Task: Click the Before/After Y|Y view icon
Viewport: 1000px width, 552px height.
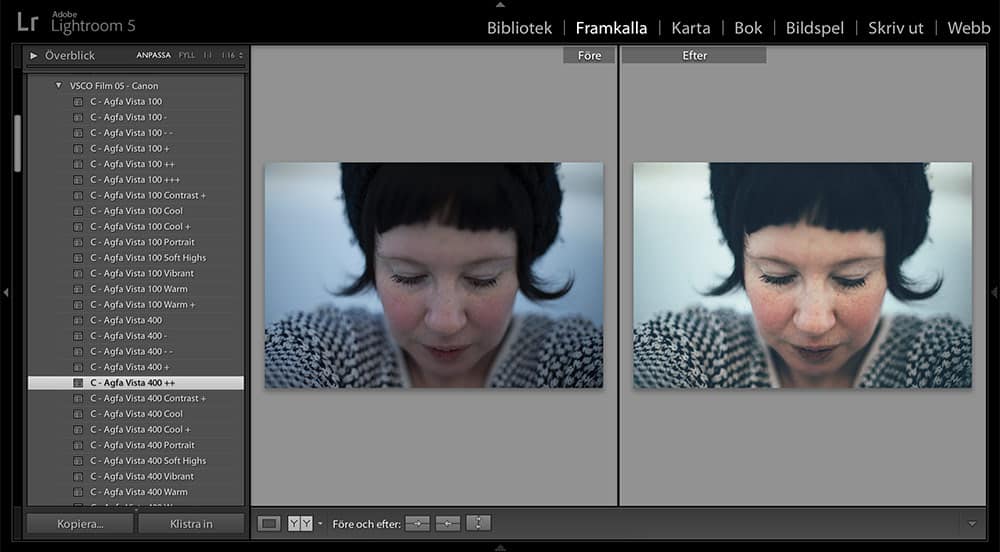Action: (x=300, y=523)
